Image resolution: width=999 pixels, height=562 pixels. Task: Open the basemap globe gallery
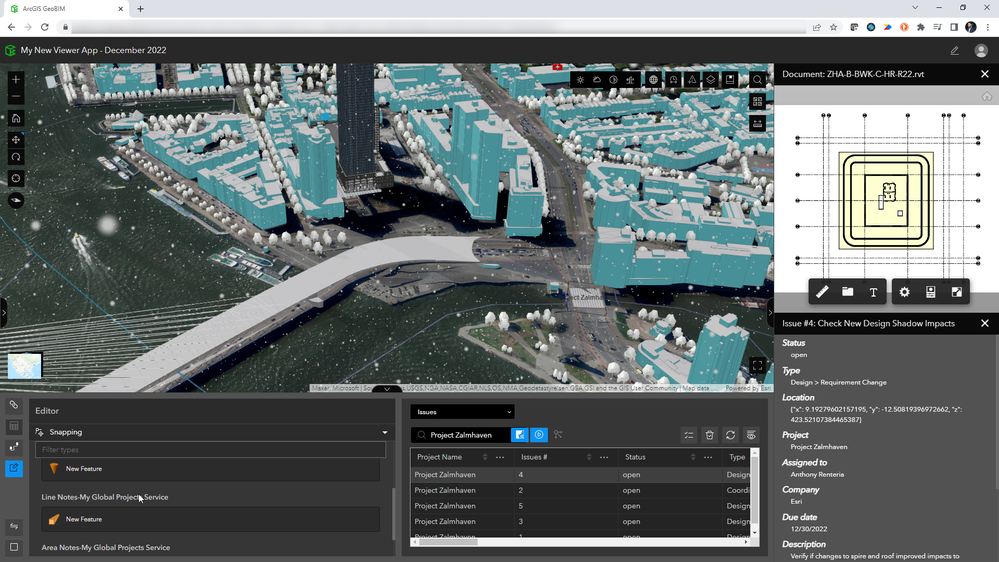tap(653, 80)
